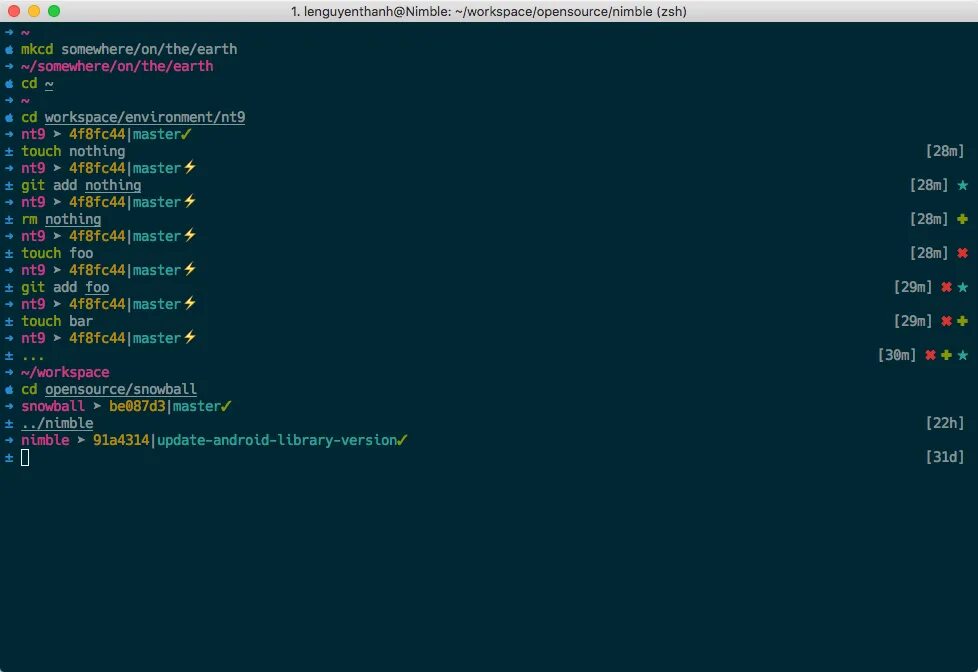Click the teal star beside git add nothing
This screenshot has height=672, width=978.
tap(962, 185)
